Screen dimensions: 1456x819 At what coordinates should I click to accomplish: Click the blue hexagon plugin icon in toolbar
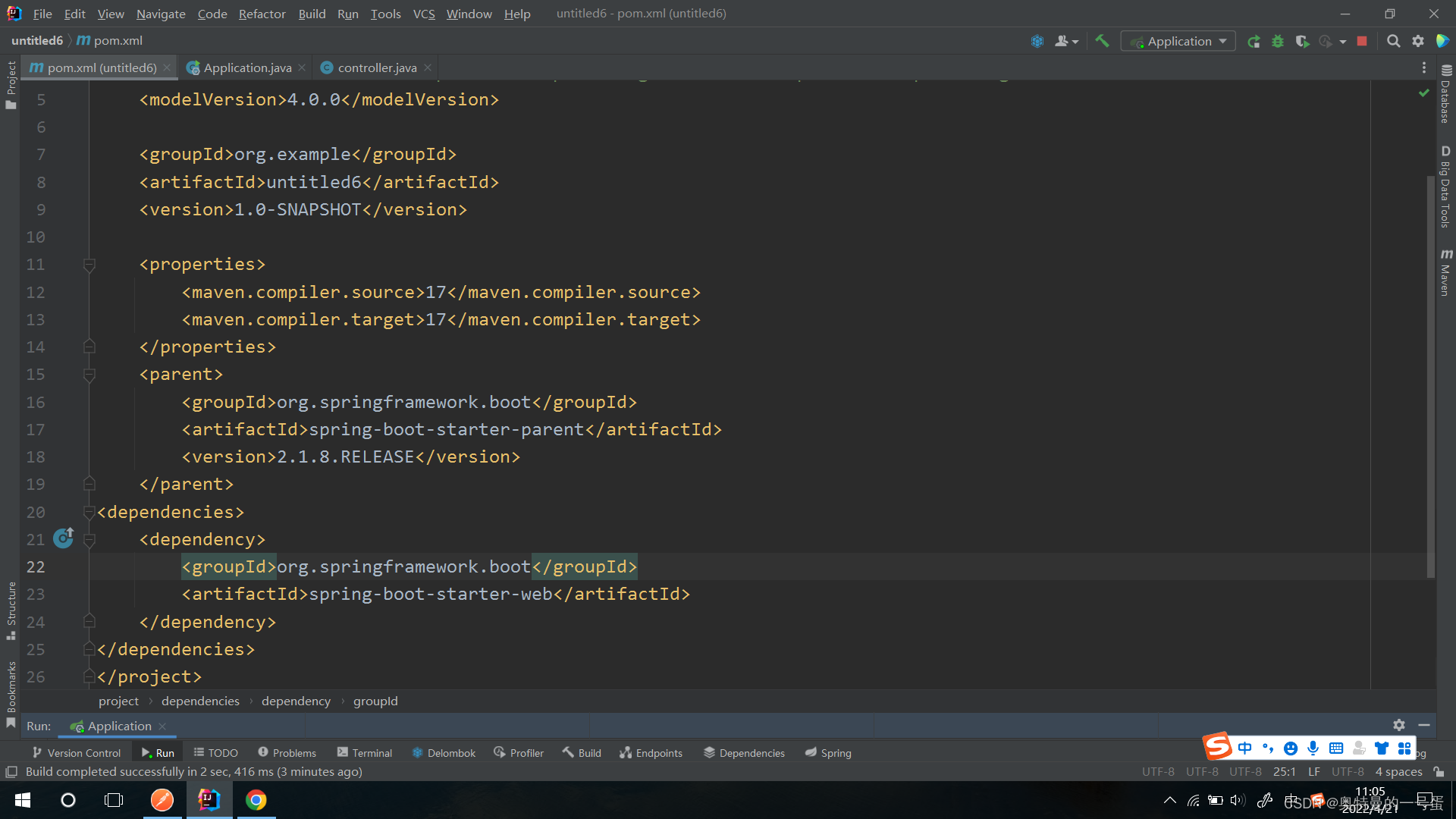tap(1037, 41)
